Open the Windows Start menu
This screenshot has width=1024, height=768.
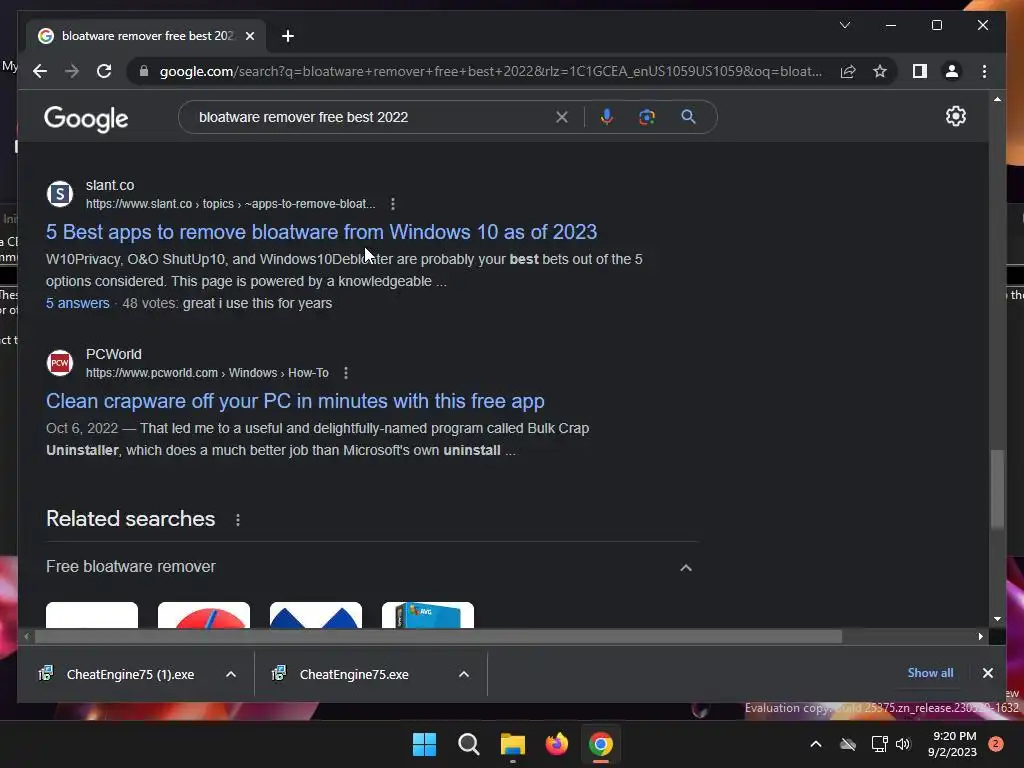(x=424, y=744)
